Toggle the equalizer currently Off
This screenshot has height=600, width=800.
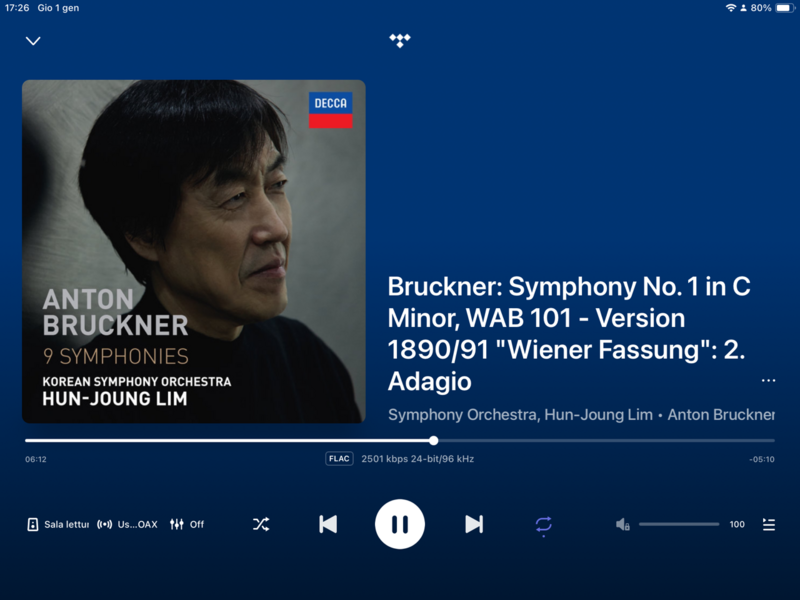pyautogui.click(x=187, y=524)
